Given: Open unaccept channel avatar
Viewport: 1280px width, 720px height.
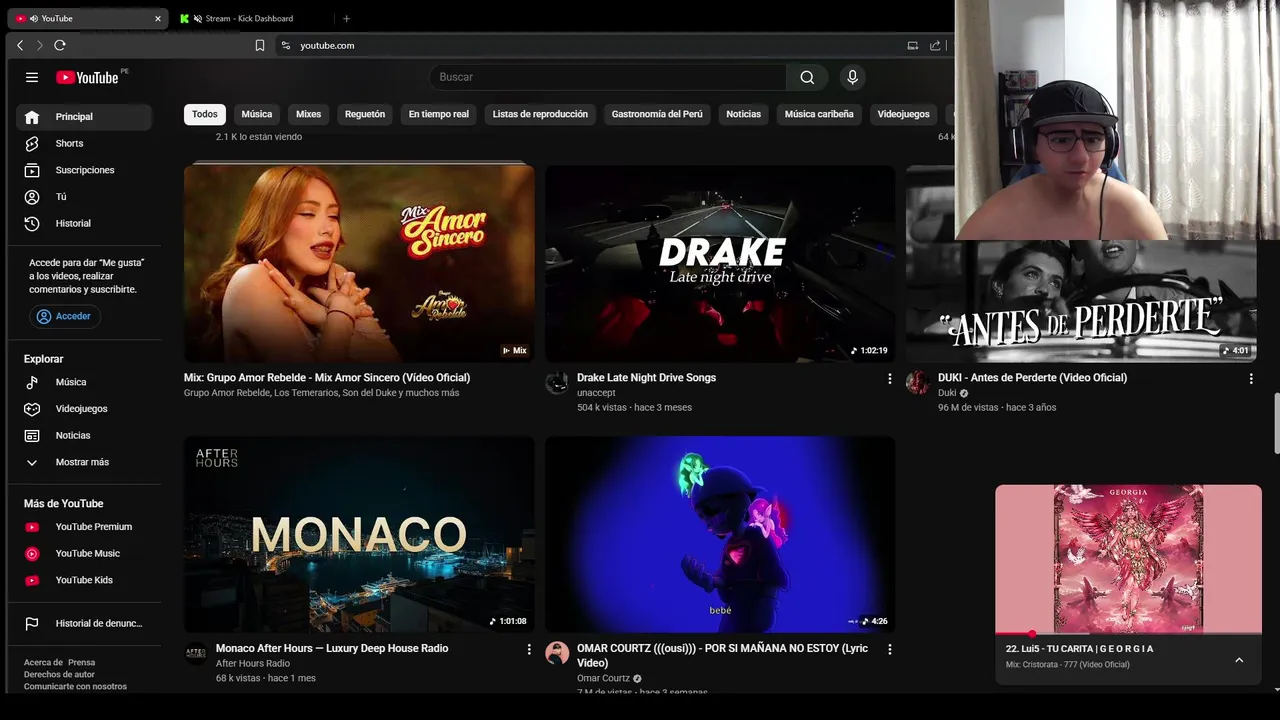Looking at the screenshot, I should pyautogui.click(x=557, y=383).
